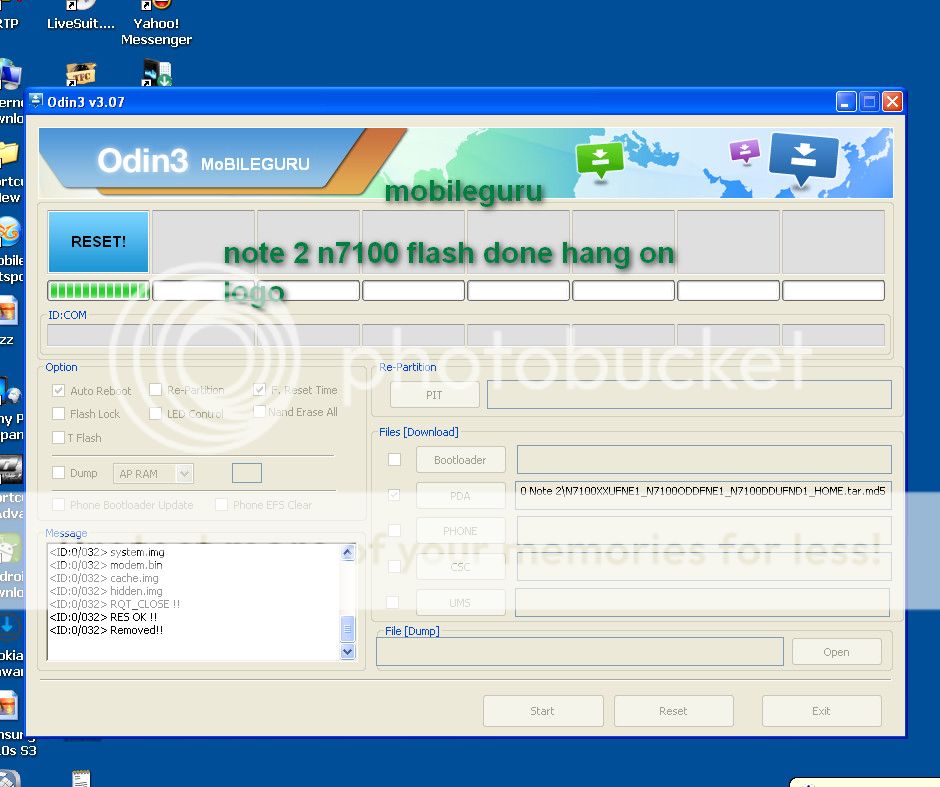Click the PIT file button
The width and height of the screenshot is (940, 787).
click(434, 395)
